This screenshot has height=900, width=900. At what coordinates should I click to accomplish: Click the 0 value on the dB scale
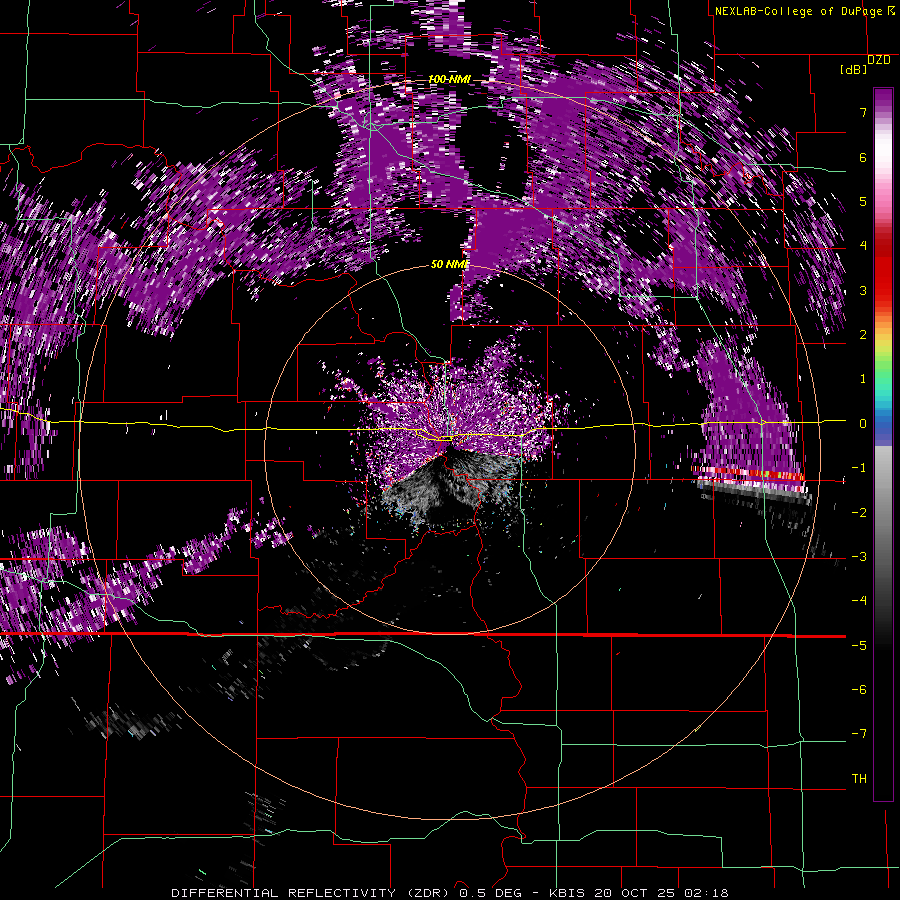(x=863, y=424)
